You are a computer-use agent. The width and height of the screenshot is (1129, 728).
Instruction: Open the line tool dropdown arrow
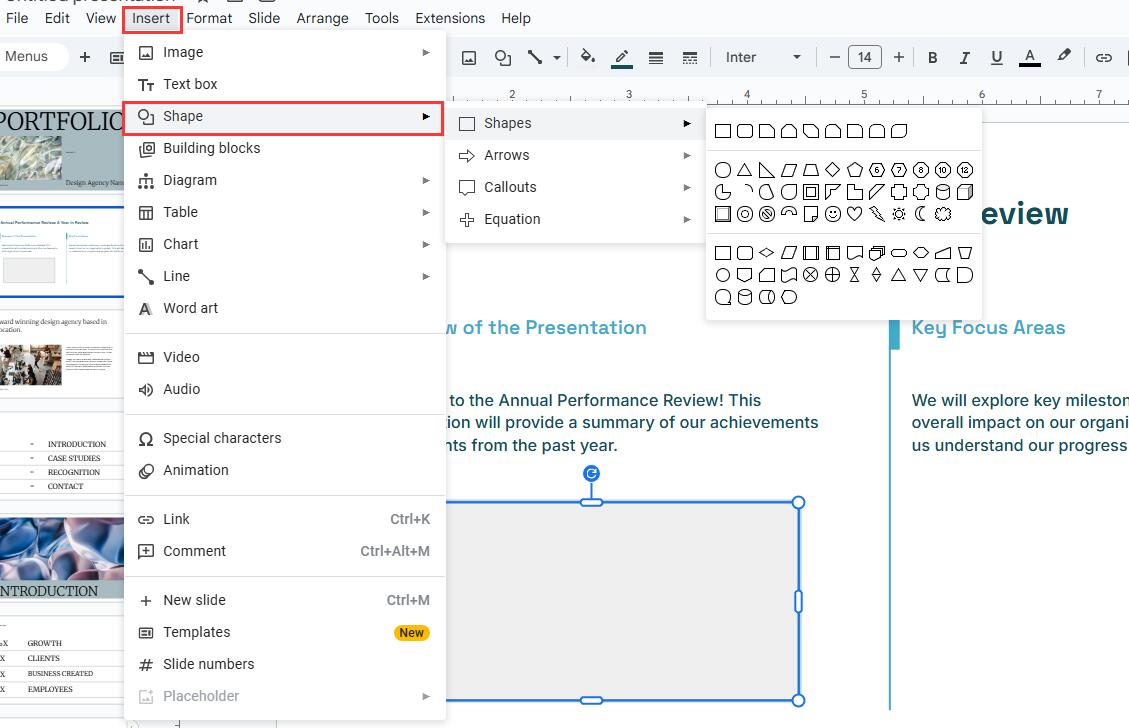tap(557, 58)
